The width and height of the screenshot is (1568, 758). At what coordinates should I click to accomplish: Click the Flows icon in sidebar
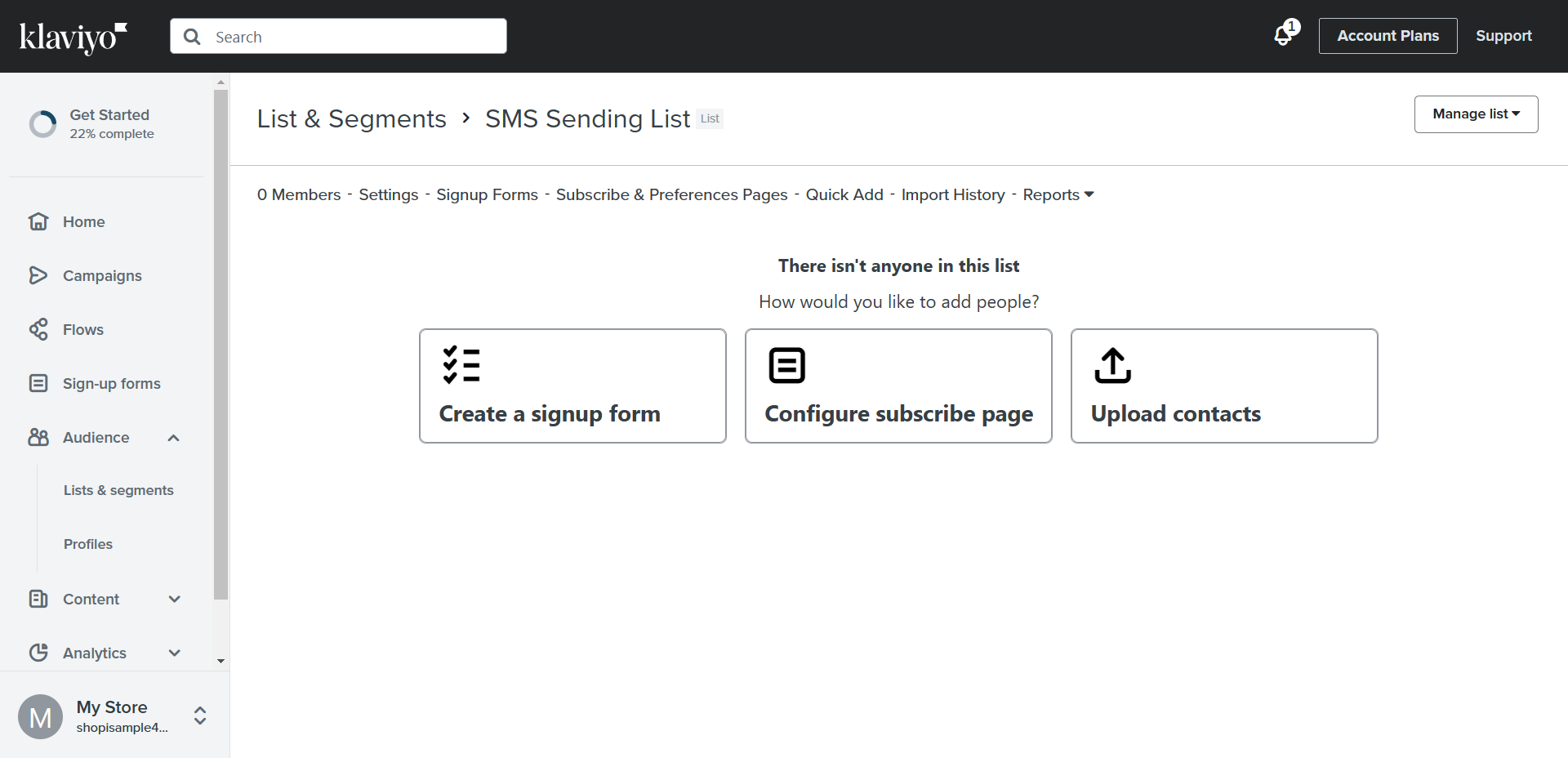click(38, 329)
